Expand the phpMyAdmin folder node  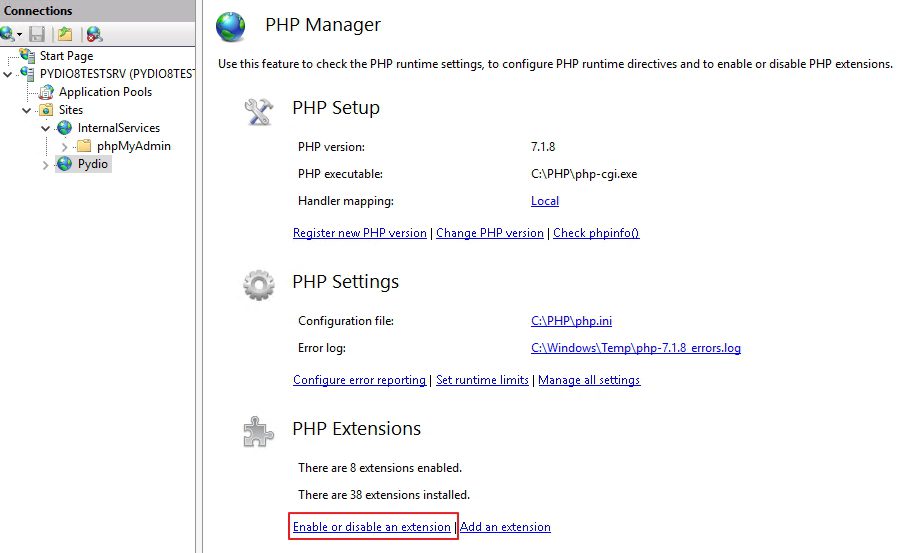pos(64,147)
